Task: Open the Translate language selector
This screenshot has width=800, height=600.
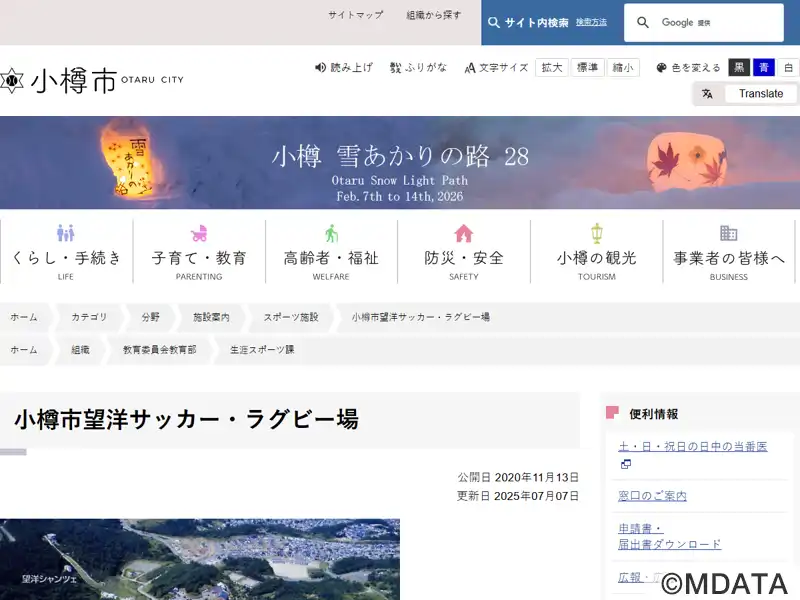Action: click(x=748, y=94)
